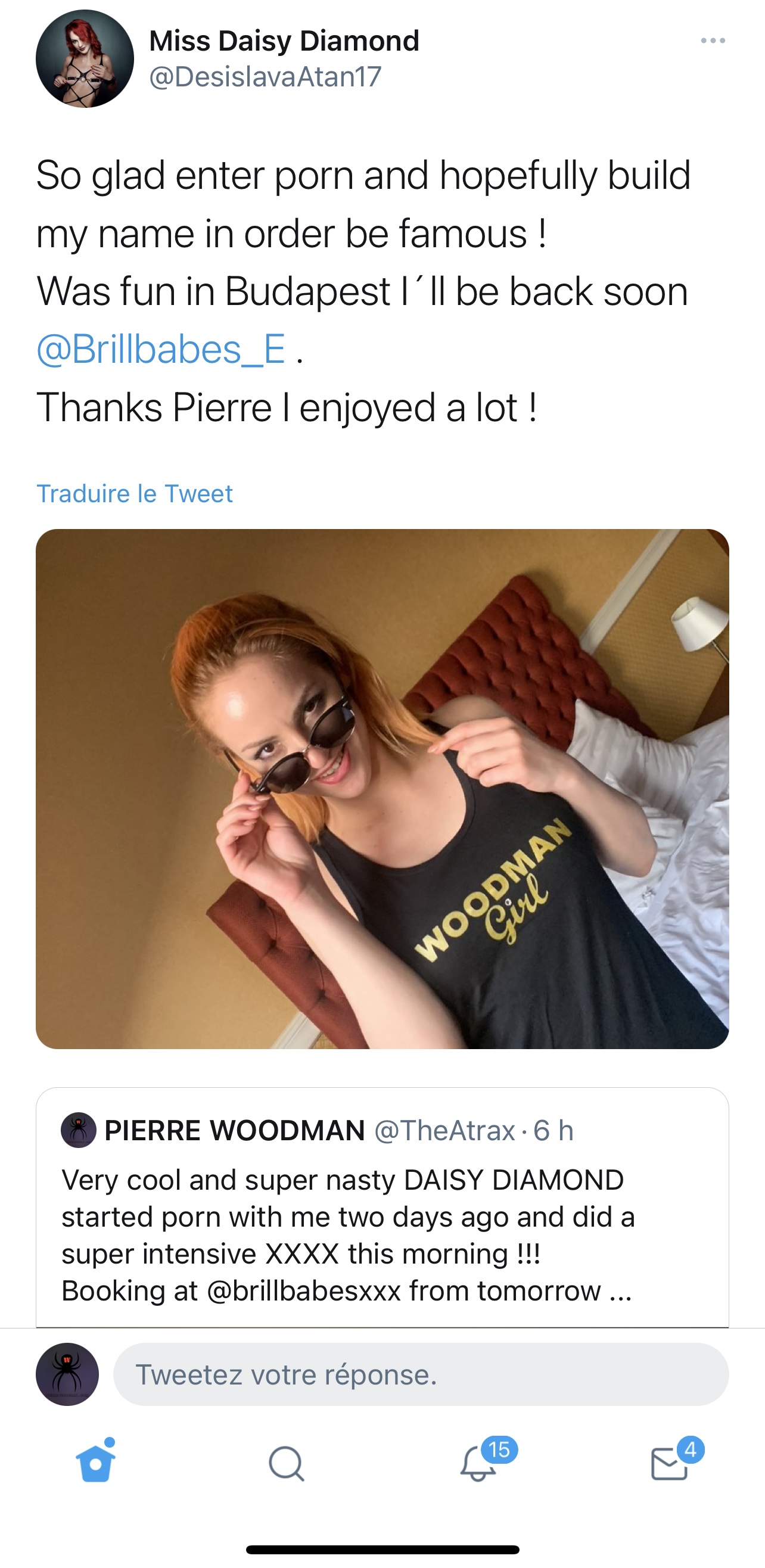
Task: Tap Traduire le Tweet to translate
Action: click(135, 494)
